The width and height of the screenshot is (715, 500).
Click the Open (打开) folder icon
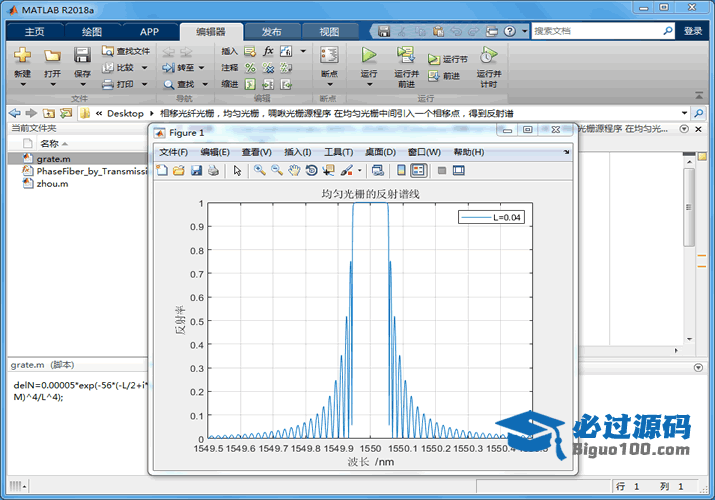pyautogui.click(x=52, y=55)
